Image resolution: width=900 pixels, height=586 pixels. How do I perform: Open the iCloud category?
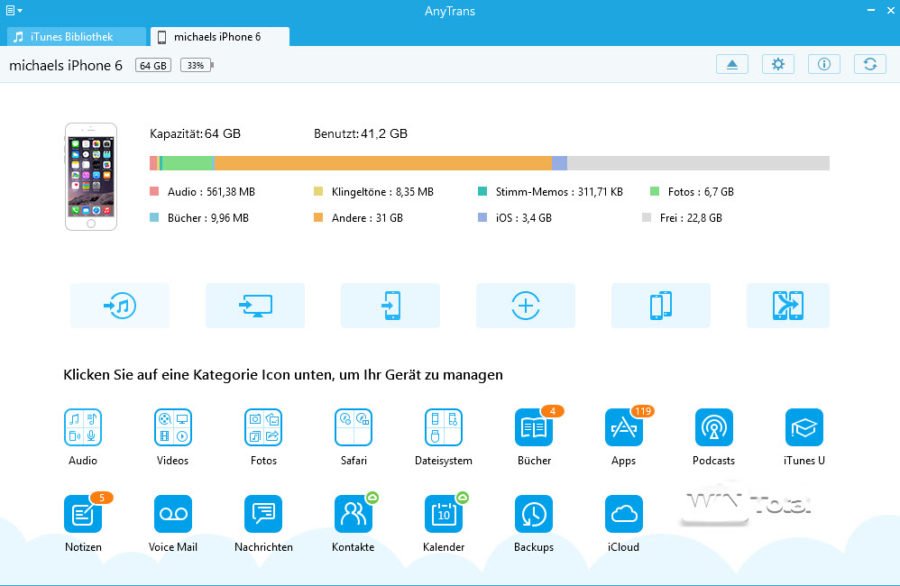[624, 514]
